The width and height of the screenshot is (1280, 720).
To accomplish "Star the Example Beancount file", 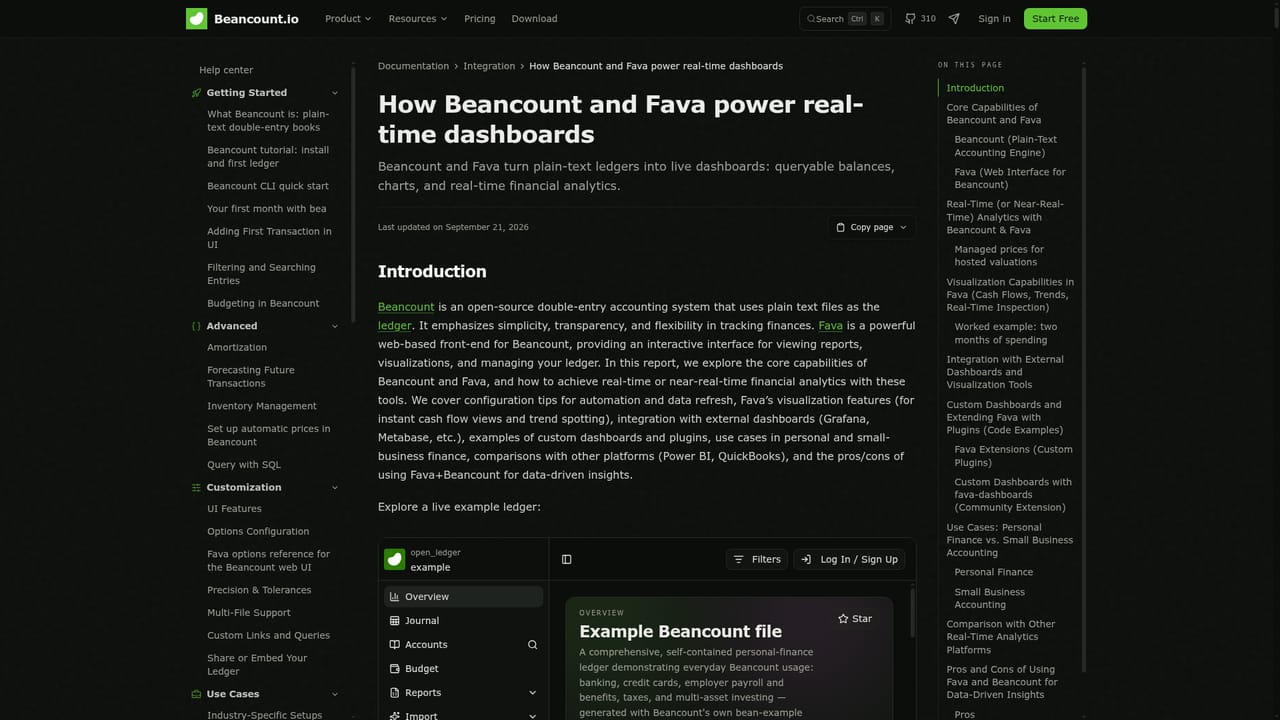I will point(855,619).
